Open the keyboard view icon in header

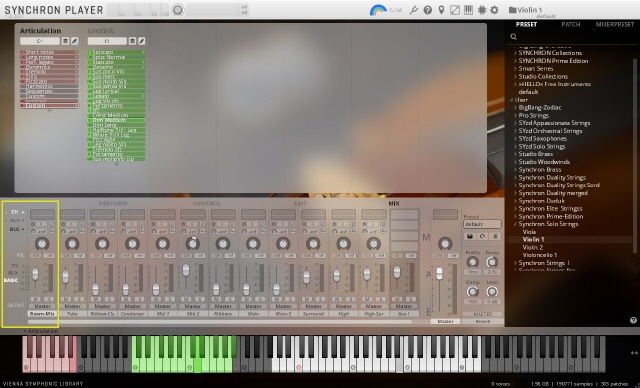(x=468, y=10)
